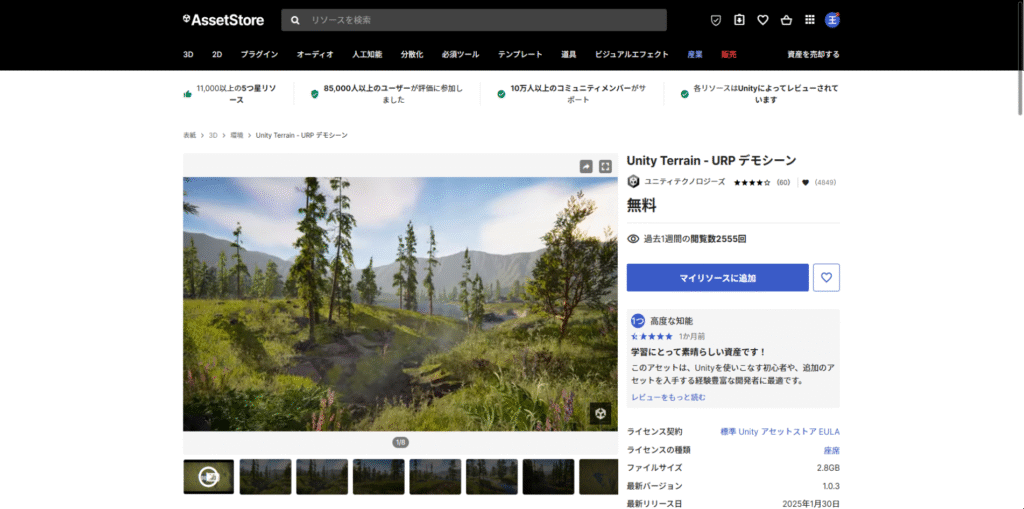Click the heart button beside マイリソースに追加
Image resolution: width=1024 pixels, height=509 pixels.
pyautogui.click(x=826, y=278)
